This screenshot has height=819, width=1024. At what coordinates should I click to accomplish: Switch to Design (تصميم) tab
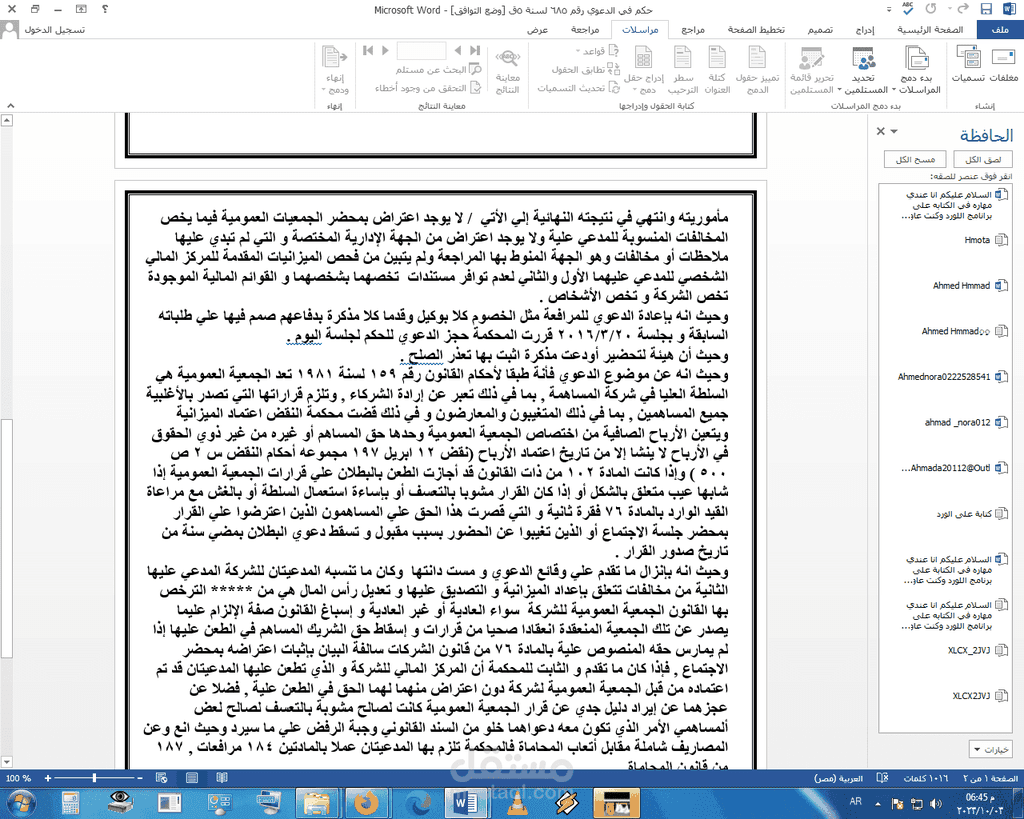pyautogui.click(x=820, y=29)
